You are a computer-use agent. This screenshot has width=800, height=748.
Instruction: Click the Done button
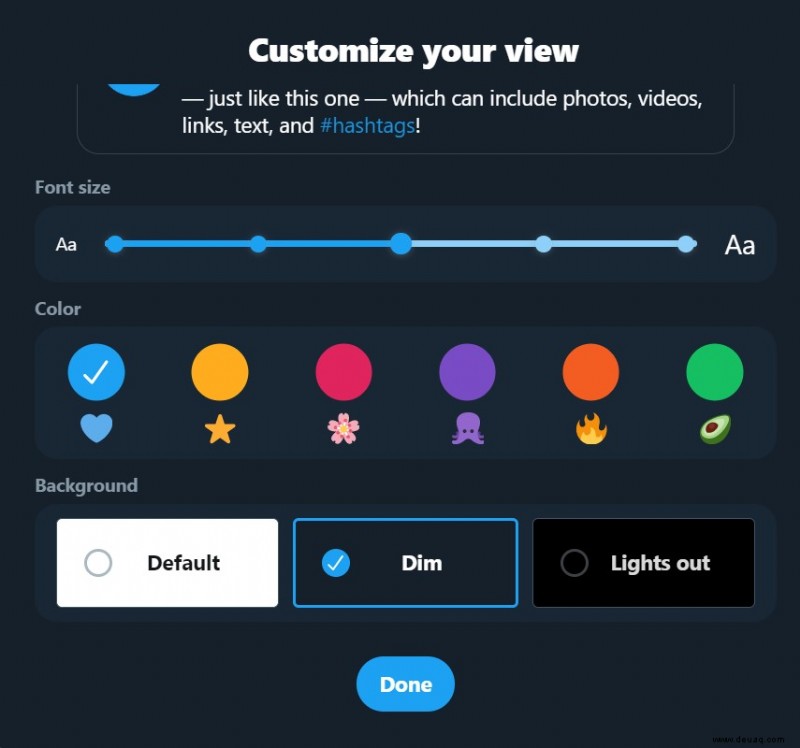tap(406, 684)
